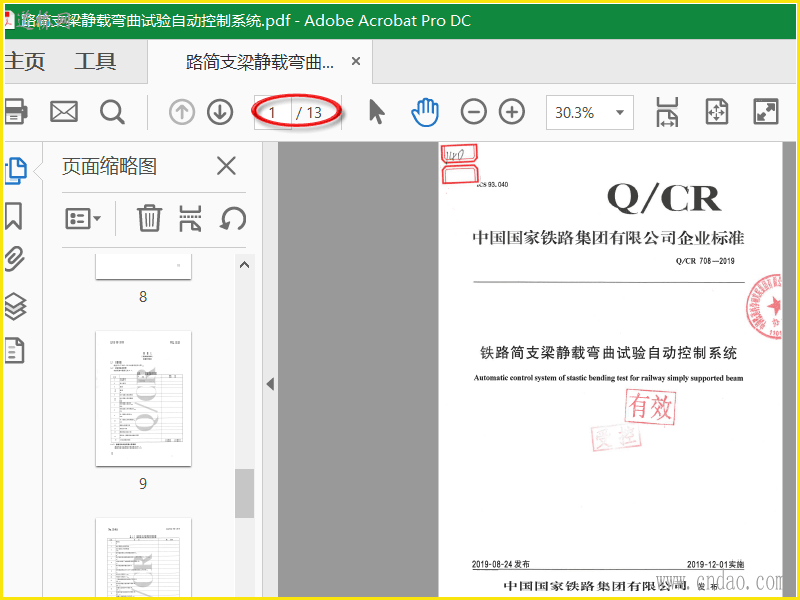800x600 pixels.
Task: Zoom out with the minus button
Action: (x=473, y=112)
